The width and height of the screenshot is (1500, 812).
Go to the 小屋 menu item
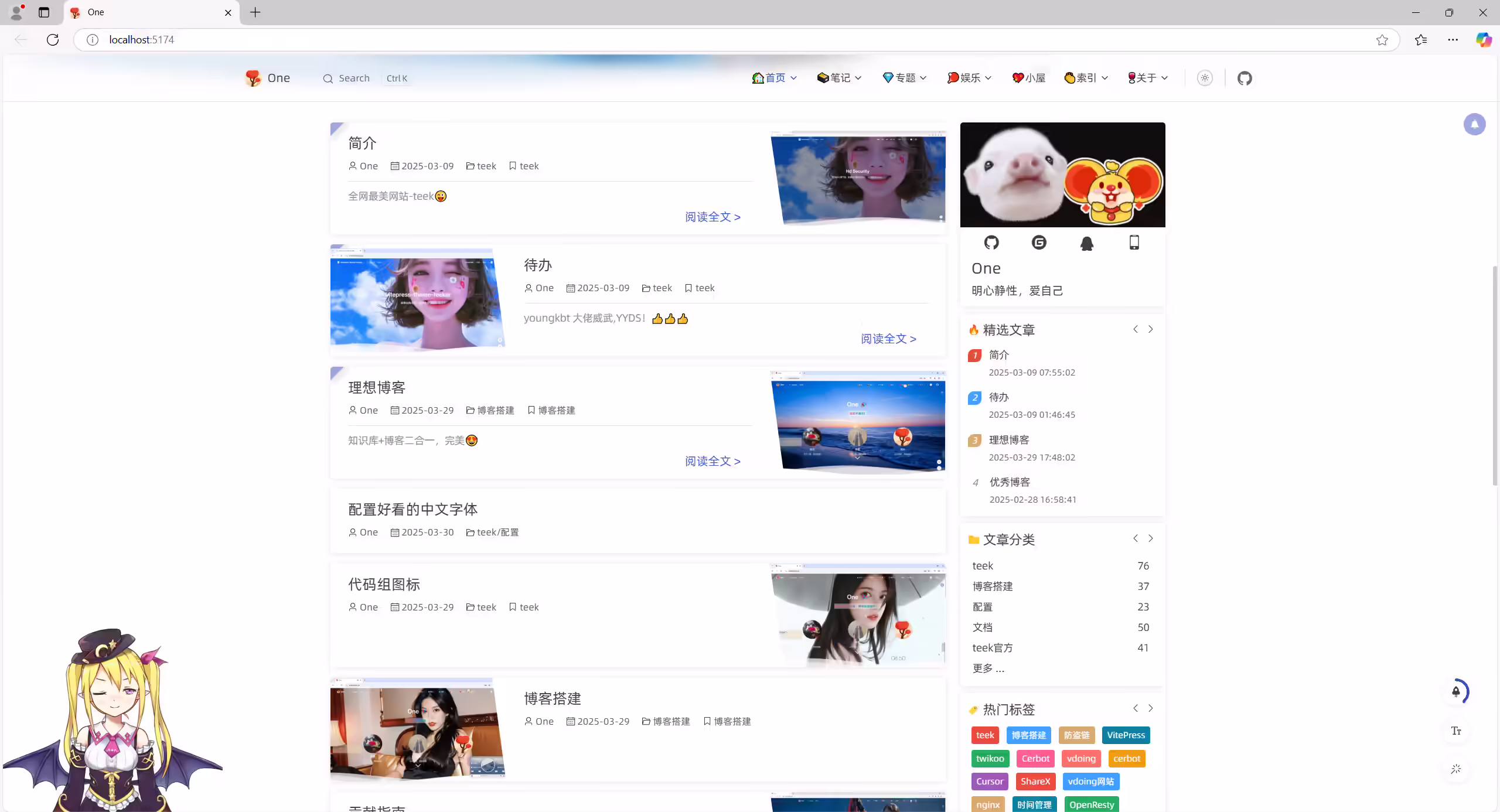pos(1028,78)
